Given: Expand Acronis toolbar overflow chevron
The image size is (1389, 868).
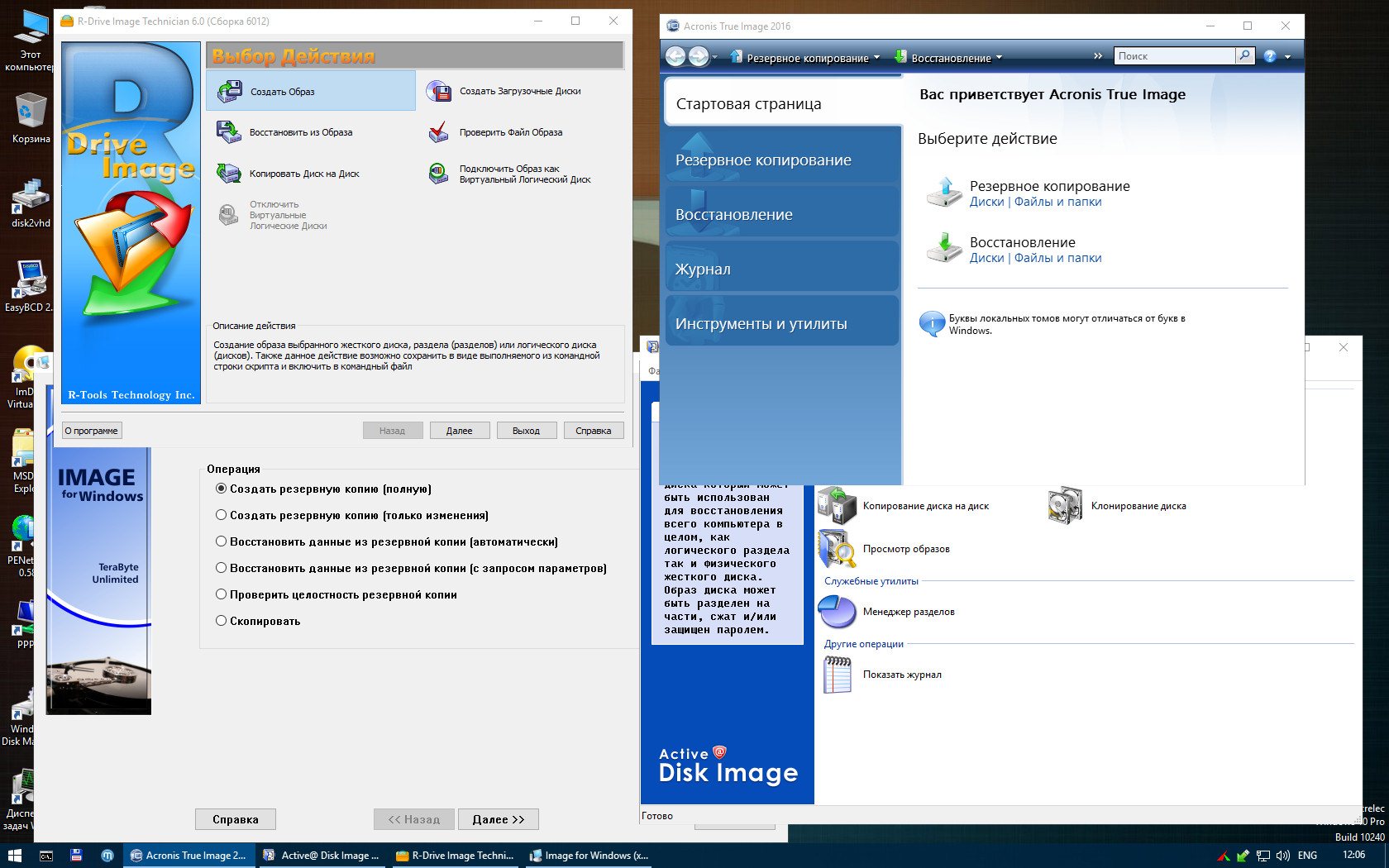Looking at the screenshot, I should pos(1098,56).
